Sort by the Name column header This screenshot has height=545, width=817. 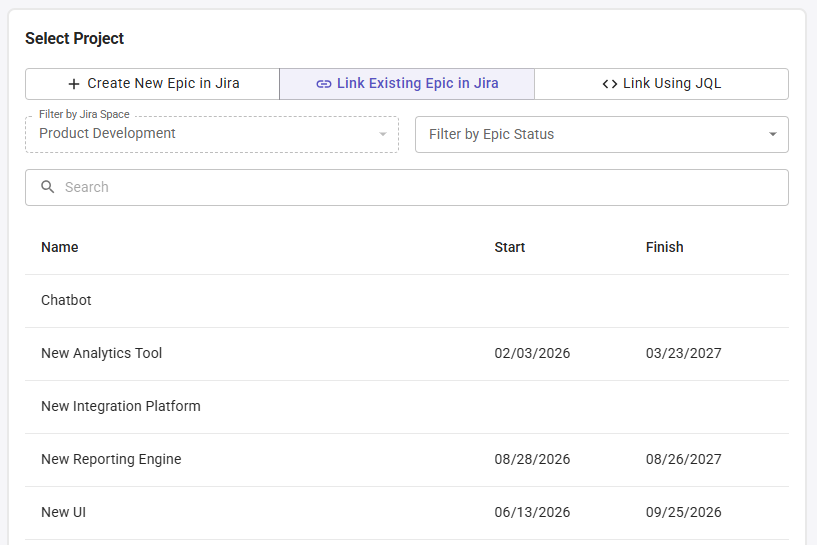[60, 247]
